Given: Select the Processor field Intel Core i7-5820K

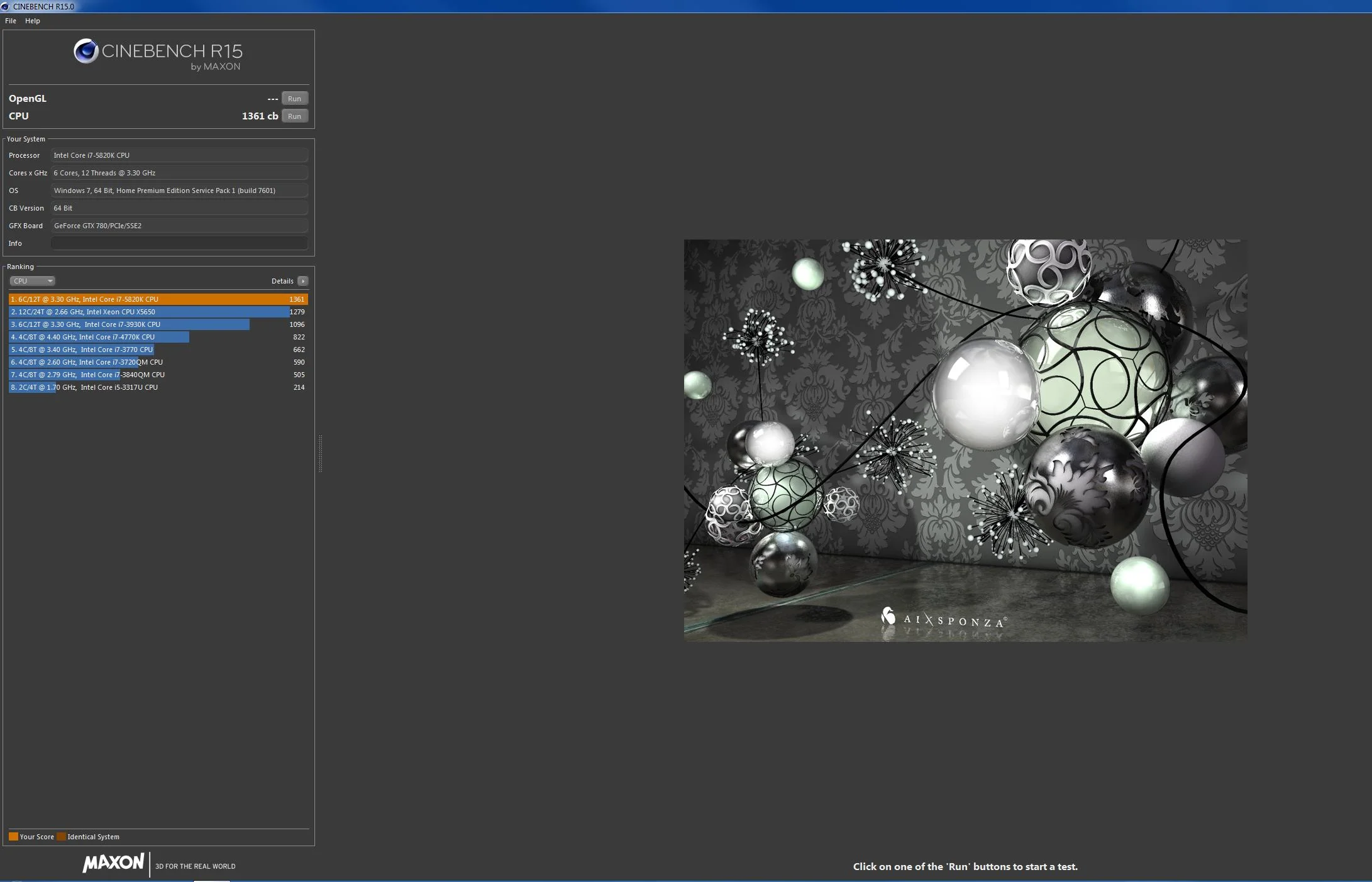Looking at the screenshot, I should click(179, 155).
